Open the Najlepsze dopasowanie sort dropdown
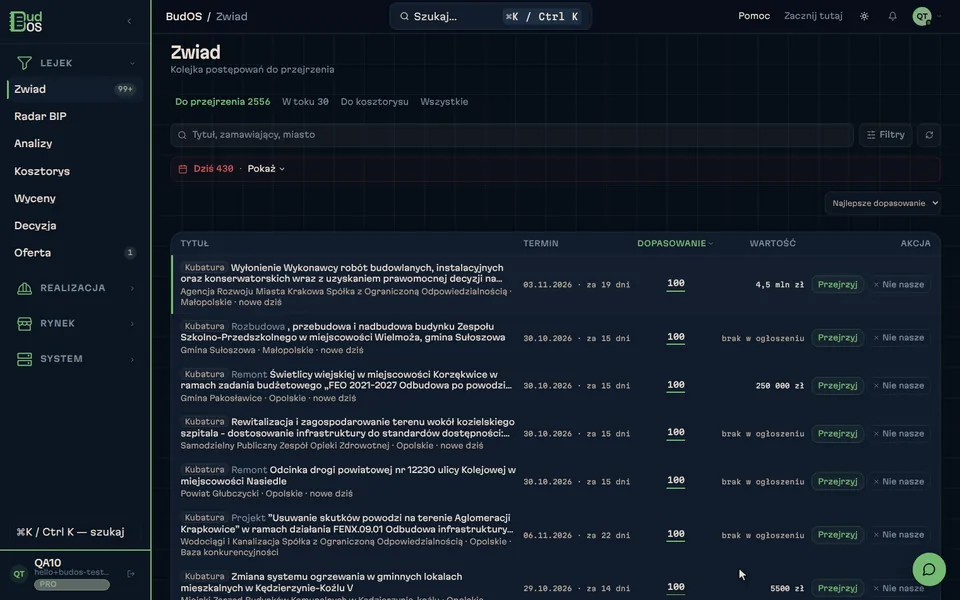 coord(882,203)
